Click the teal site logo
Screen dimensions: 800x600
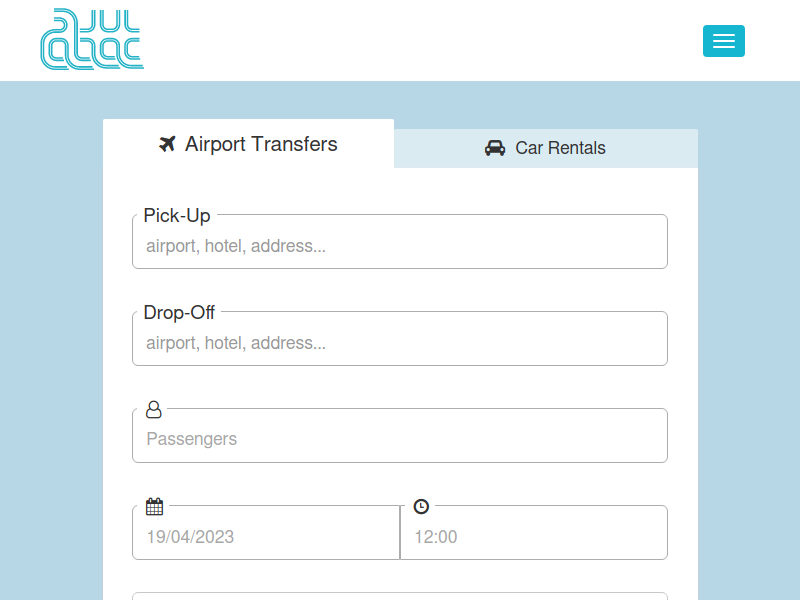click(92, 40)
